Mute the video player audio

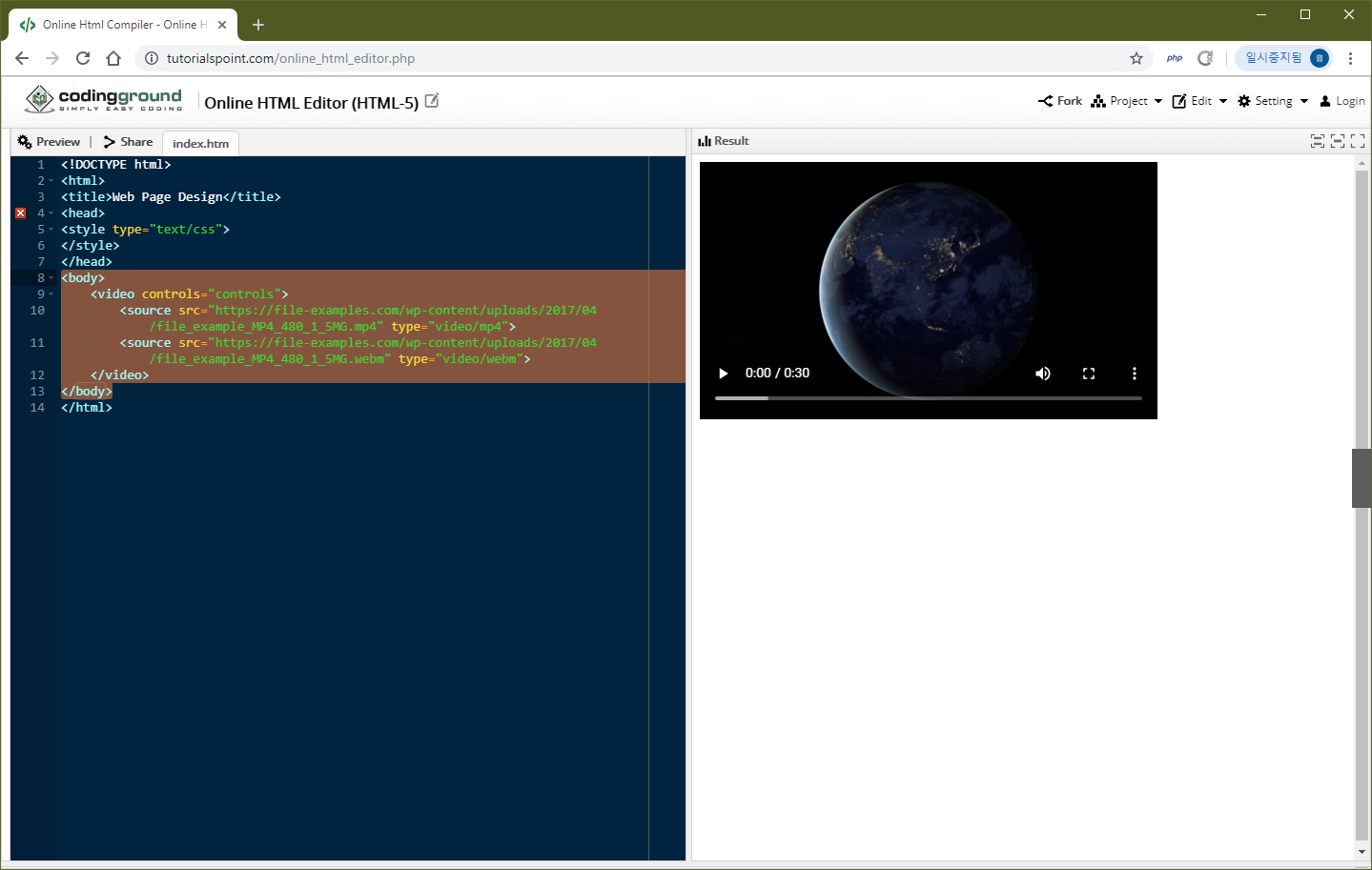pos(1042,373)
